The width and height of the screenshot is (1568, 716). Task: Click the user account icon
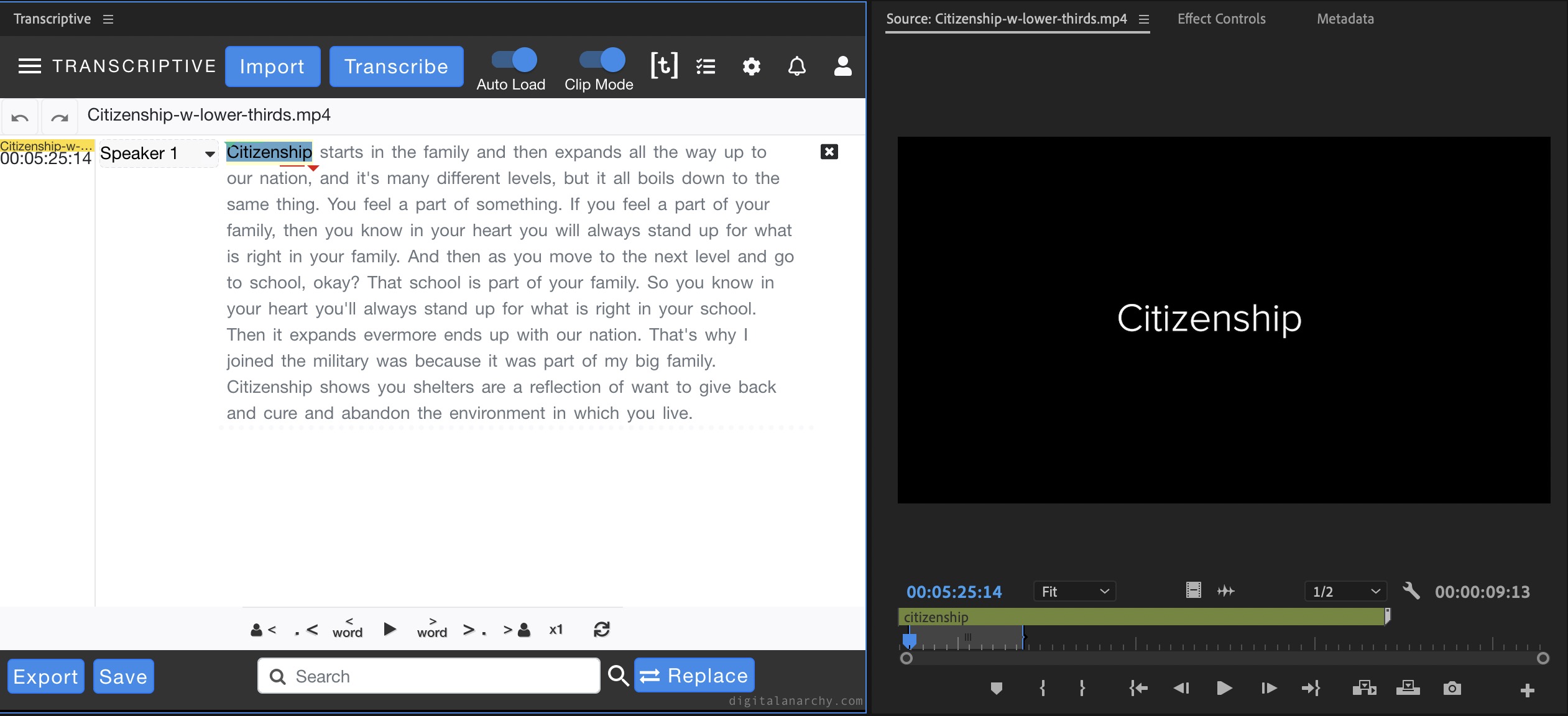pos(843,67)
